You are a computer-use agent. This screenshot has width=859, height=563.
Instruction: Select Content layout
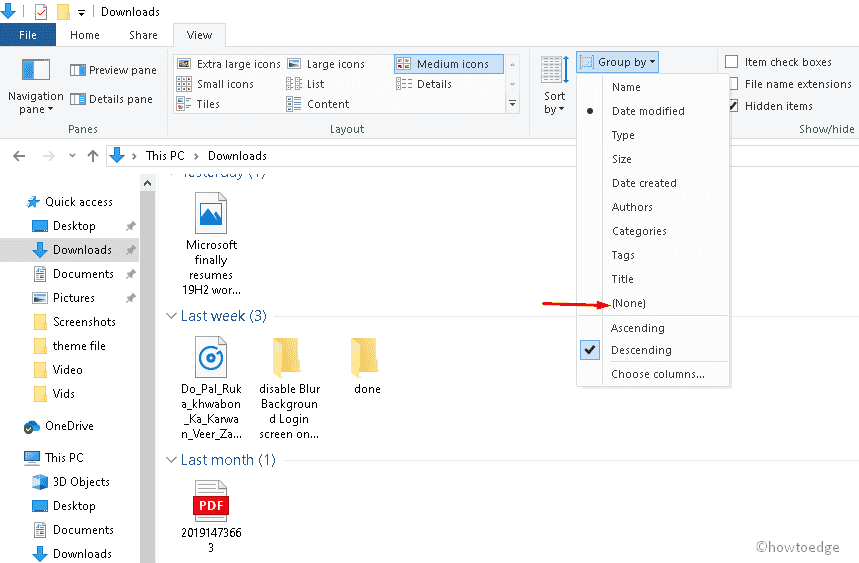coord(318,104)
